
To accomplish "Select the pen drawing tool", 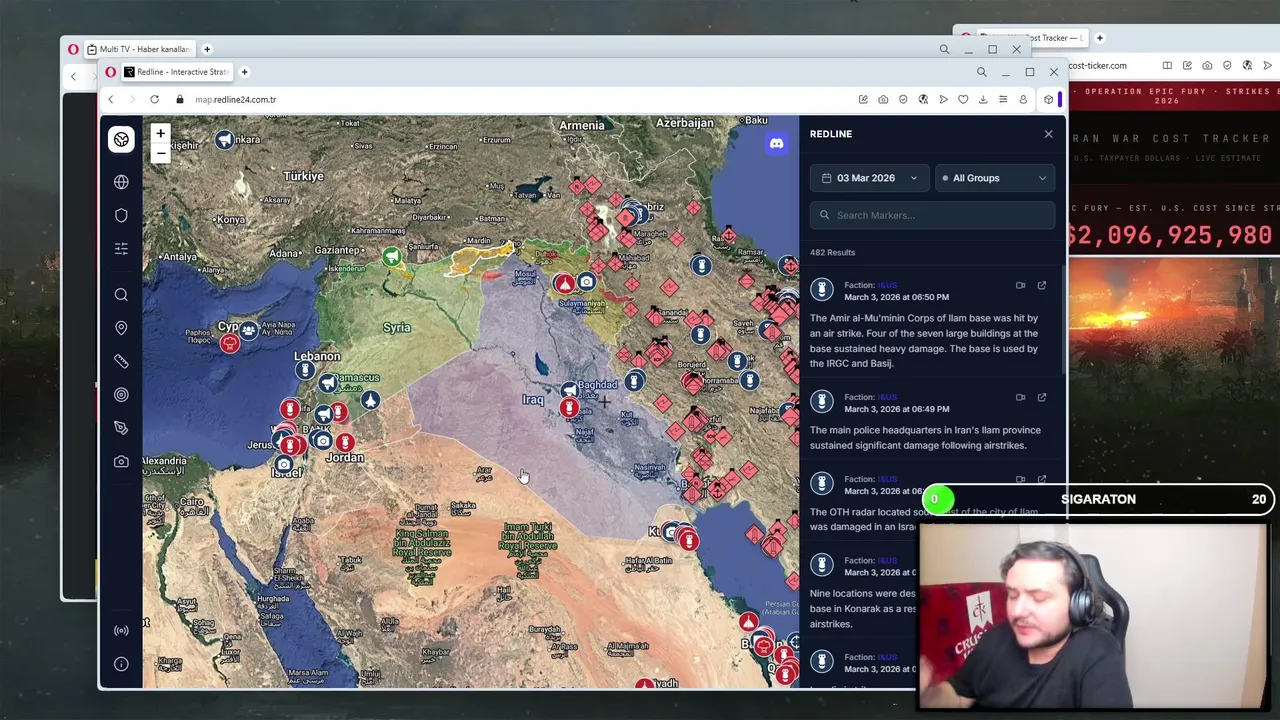I will (121, 428).
